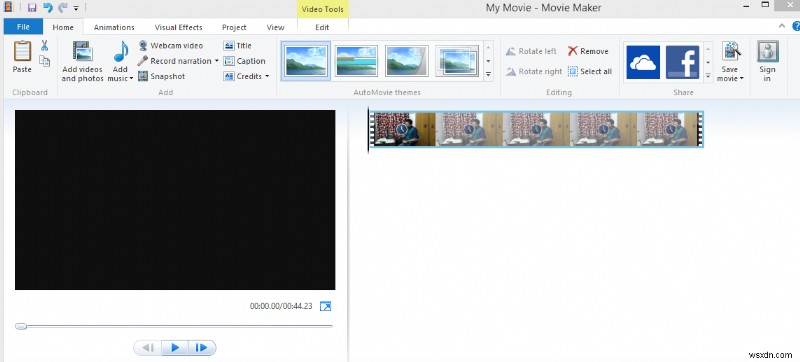Apply the third AutoMovie theme with page curl

click(x=407, y=61)
